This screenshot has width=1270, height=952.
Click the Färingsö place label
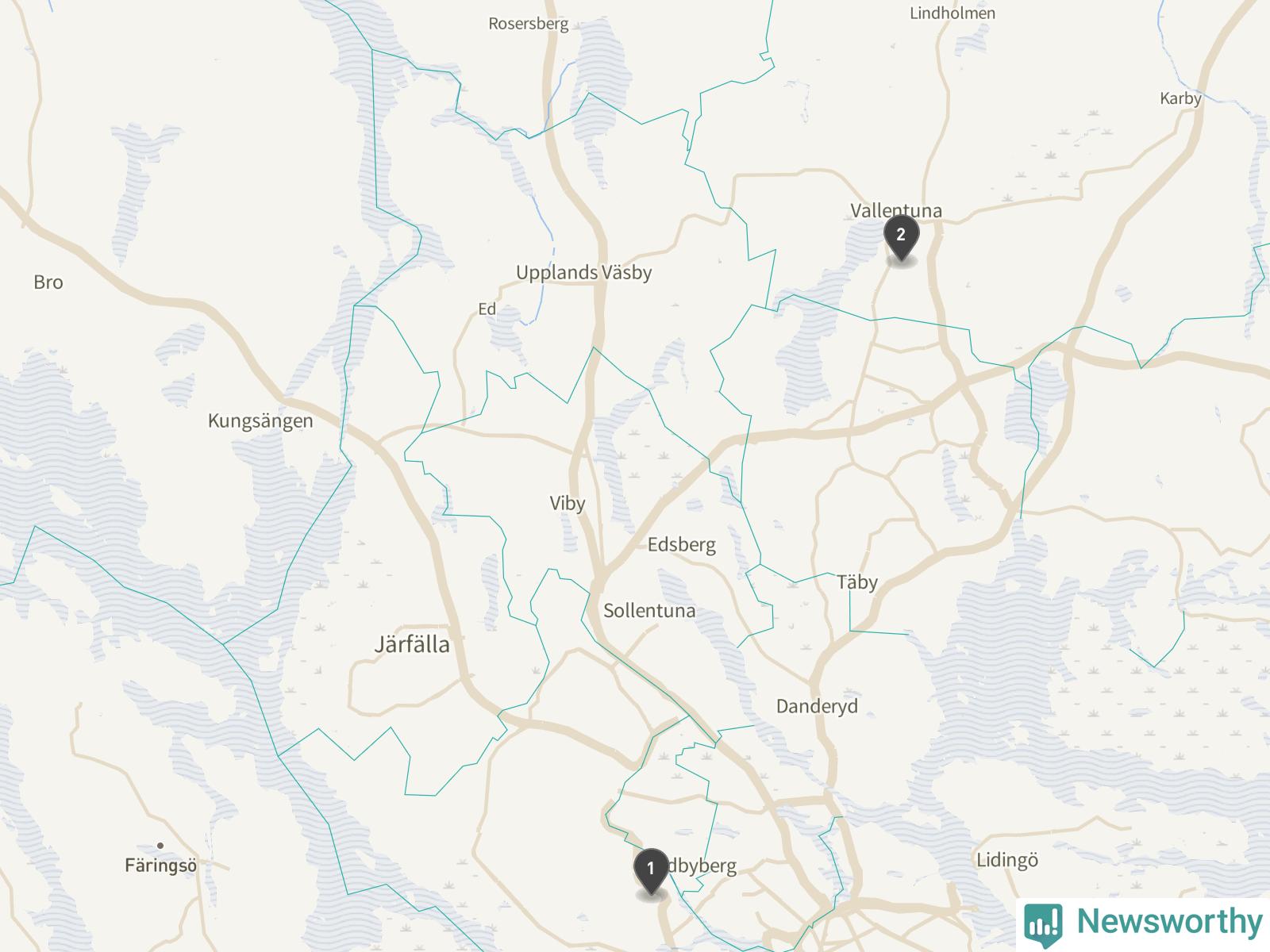[160, 866]
